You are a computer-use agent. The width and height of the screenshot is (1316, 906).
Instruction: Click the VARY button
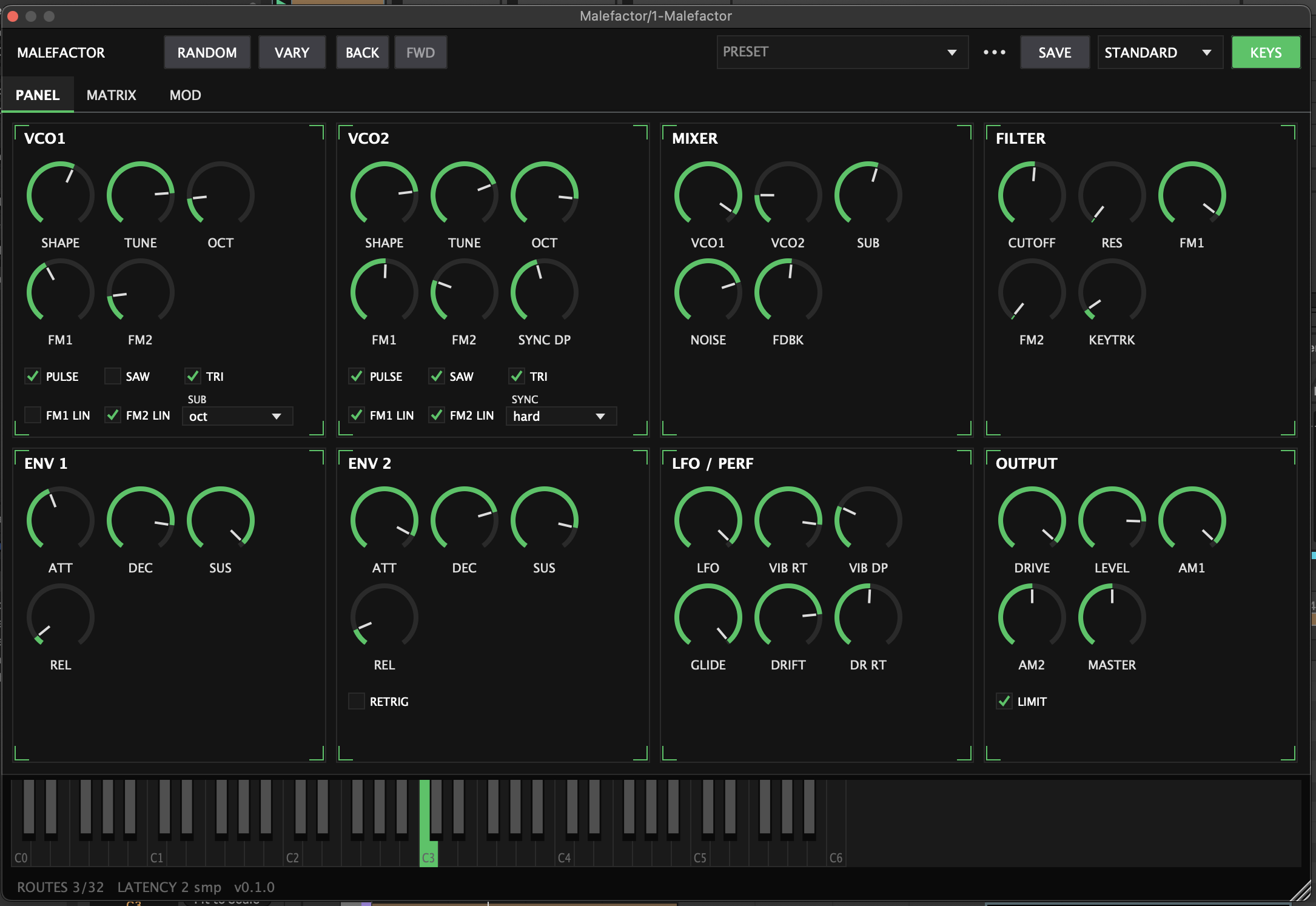(292, 52)
